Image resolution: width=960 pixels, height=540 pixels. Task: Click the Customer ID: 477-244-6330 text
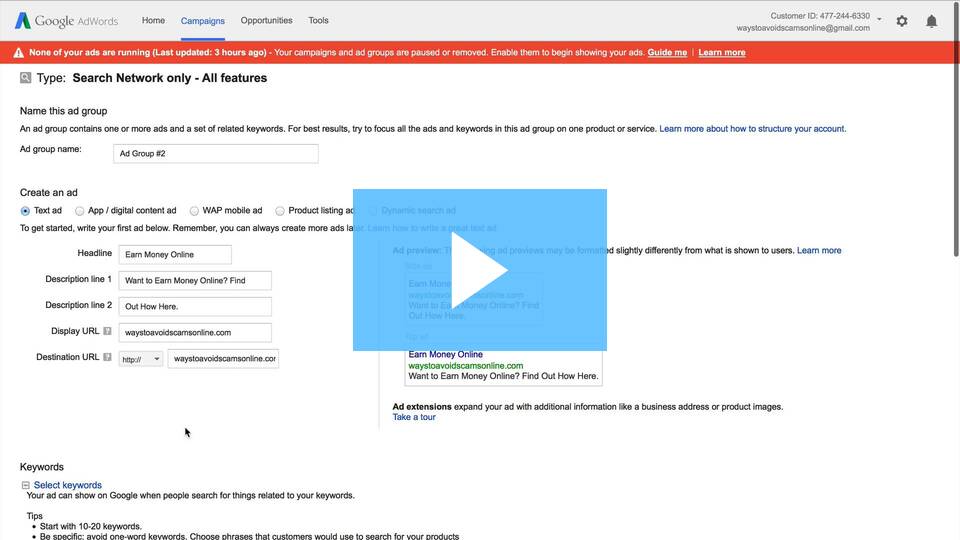coord(820,16)
